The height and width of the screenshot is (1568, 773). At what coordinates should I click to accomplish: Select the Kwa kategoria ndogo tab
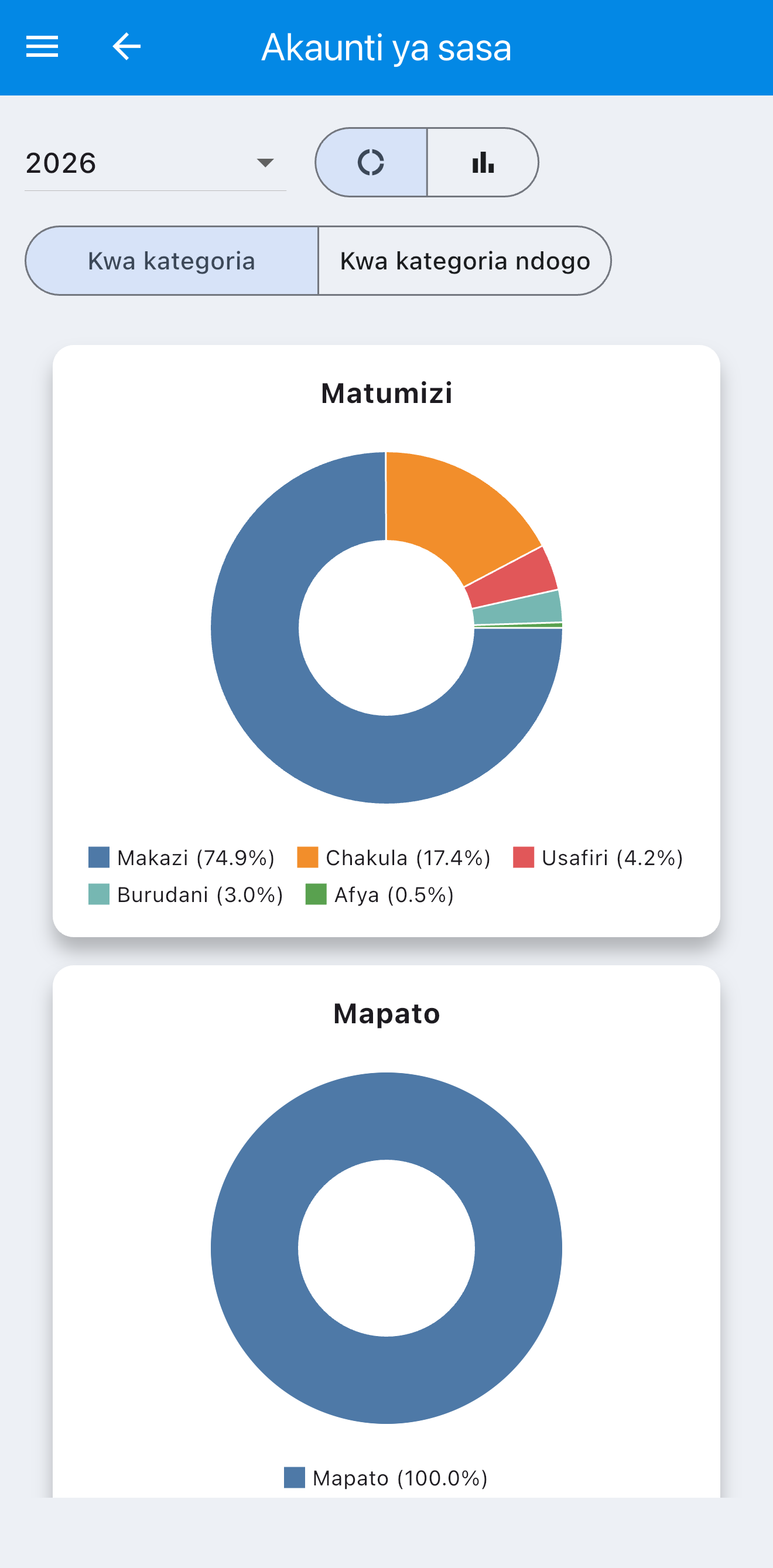tap(464, 261)
